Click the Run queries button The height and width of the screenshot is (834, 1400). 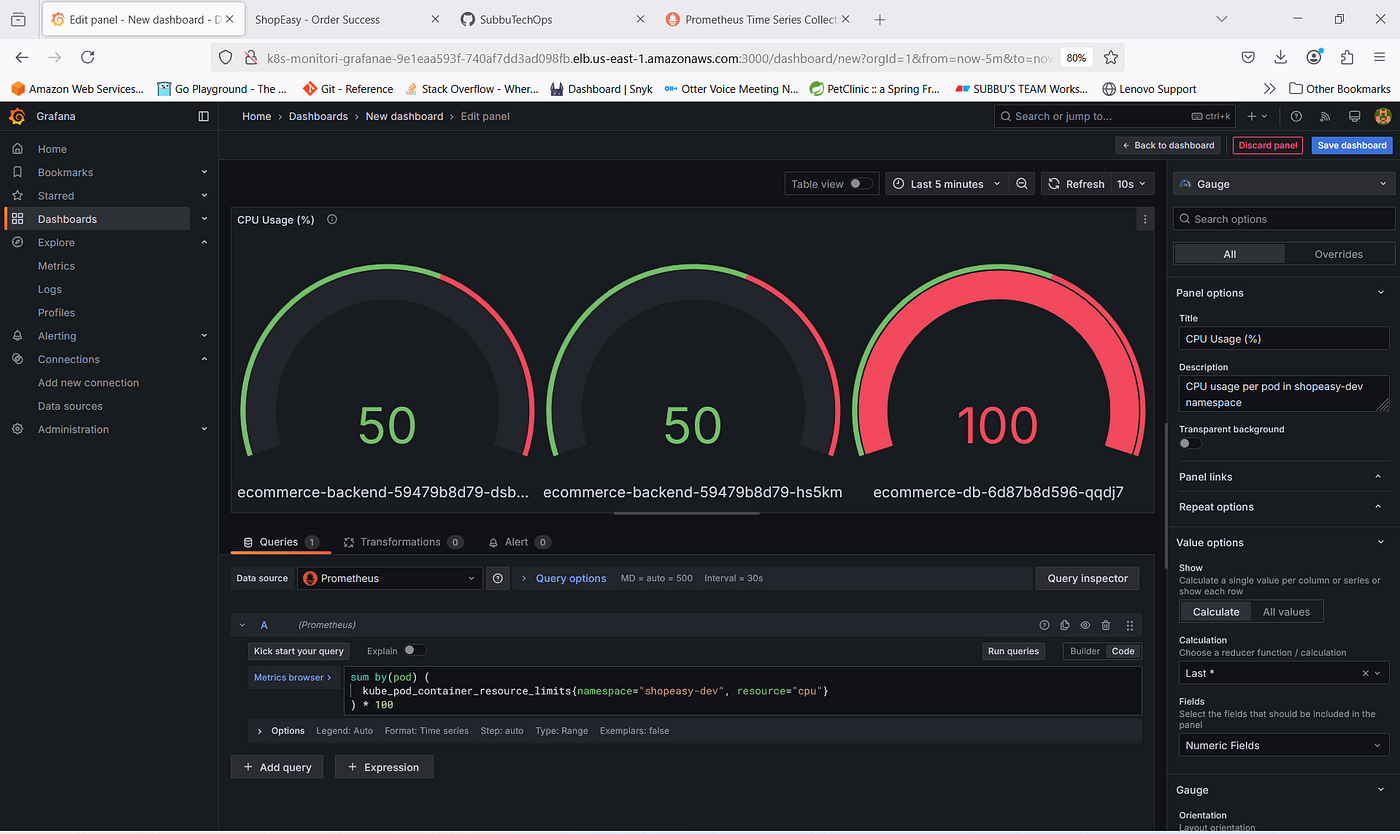pos(1013,651)
